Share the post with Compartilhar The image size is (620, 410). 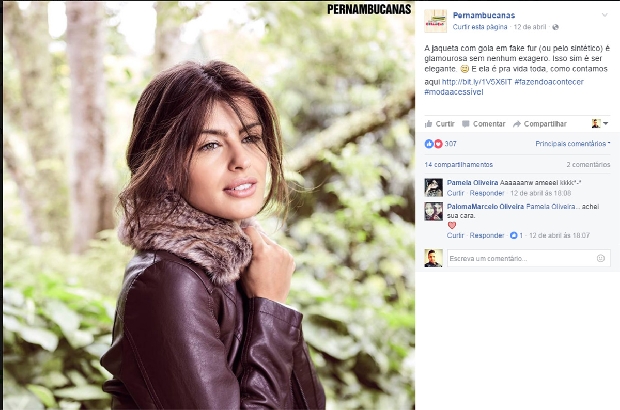pyautogui.click(x=540, y=124)
